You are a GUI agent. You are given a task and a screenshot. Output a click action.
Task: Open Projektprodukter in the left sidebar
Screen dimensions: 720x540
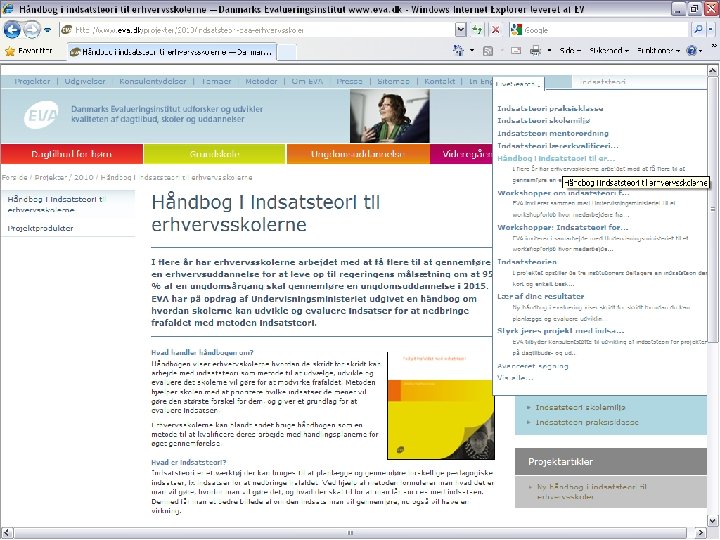tap(40, 228)
